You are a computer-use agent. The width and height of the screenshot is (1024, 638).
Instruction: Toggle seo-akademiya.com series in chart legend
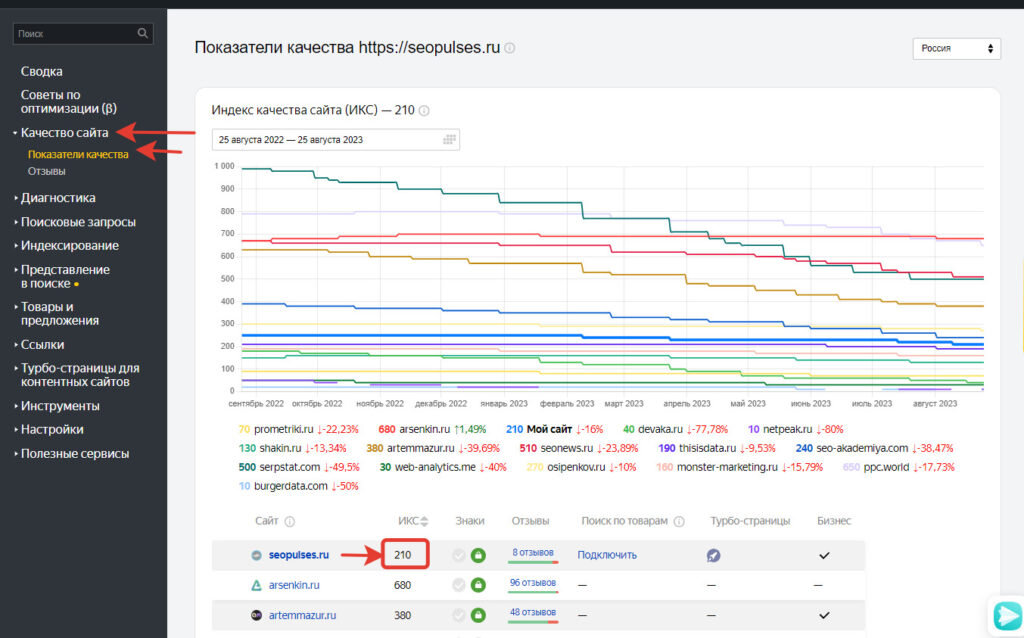(874, 448)
